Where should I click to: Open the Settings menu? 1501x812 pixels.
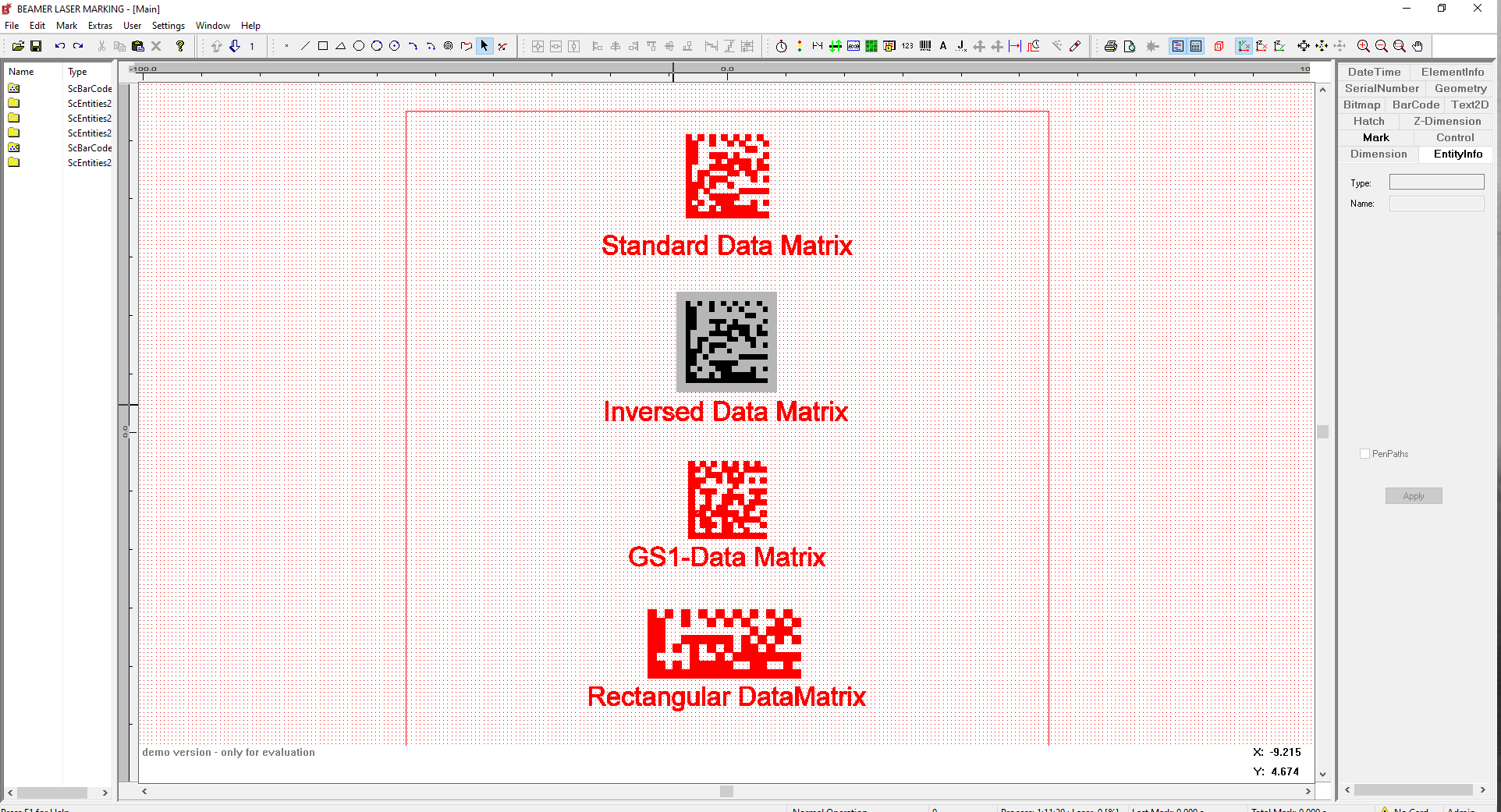(169, 25)
